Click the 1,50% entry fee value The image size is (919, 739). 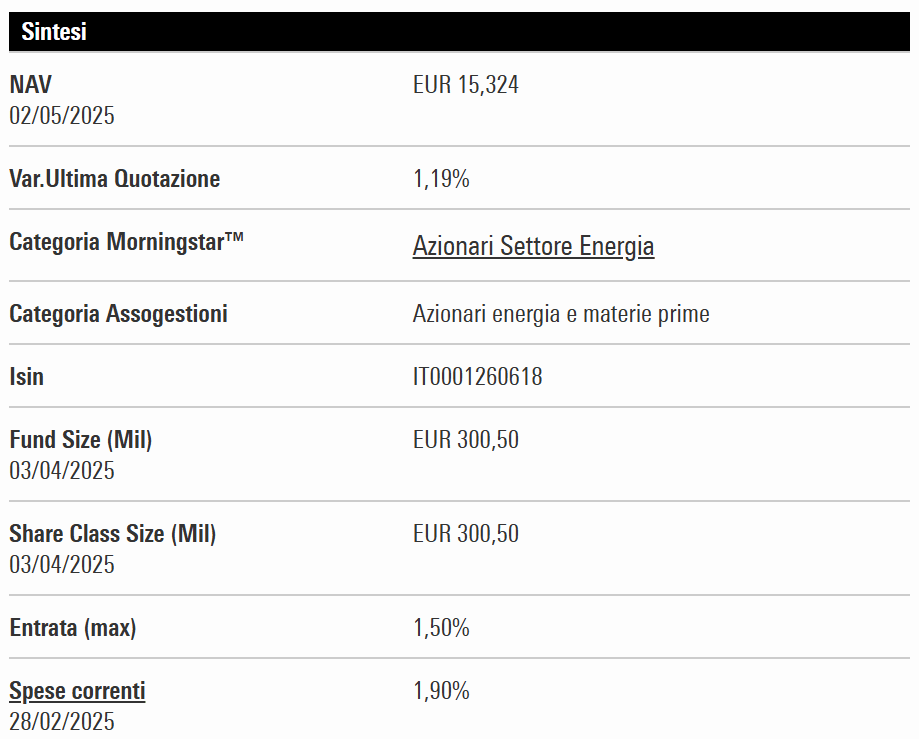pos(441,628)
